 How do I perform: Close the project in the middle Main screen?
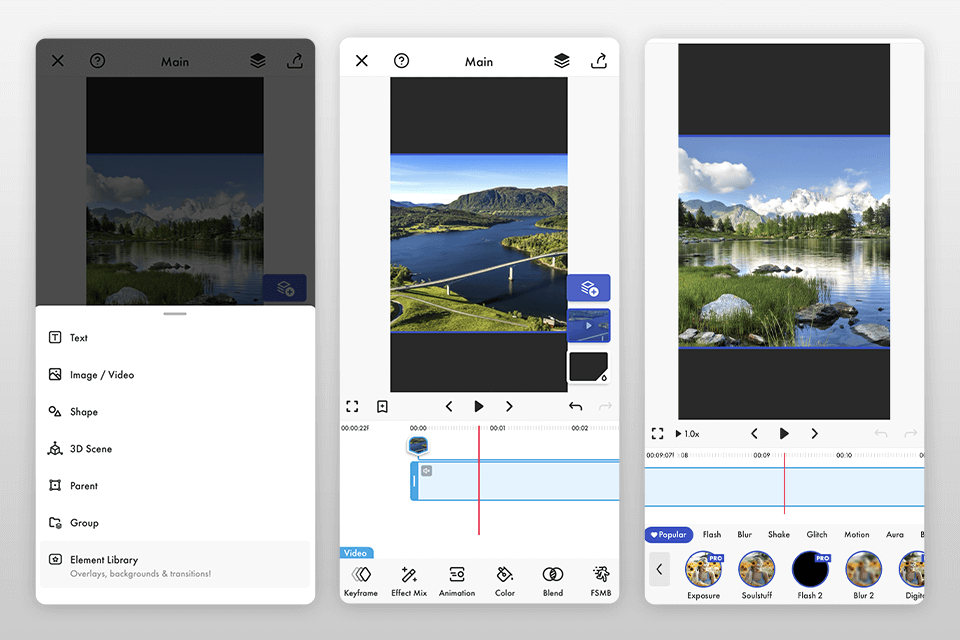(362, 61)
